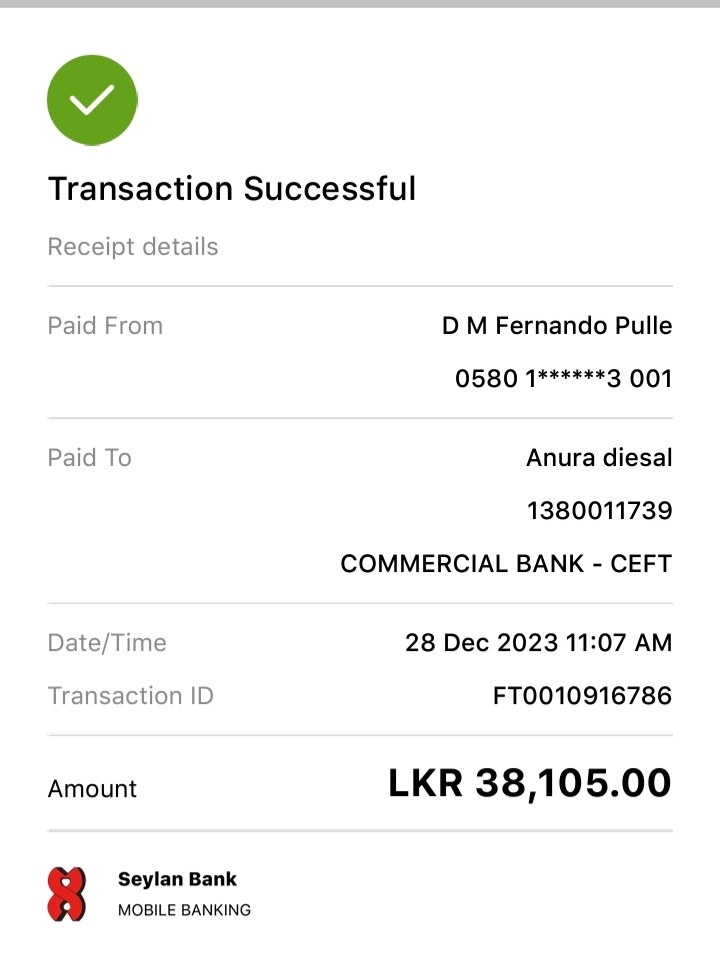Select transaction ID FT0010916786

click(582, 696)
